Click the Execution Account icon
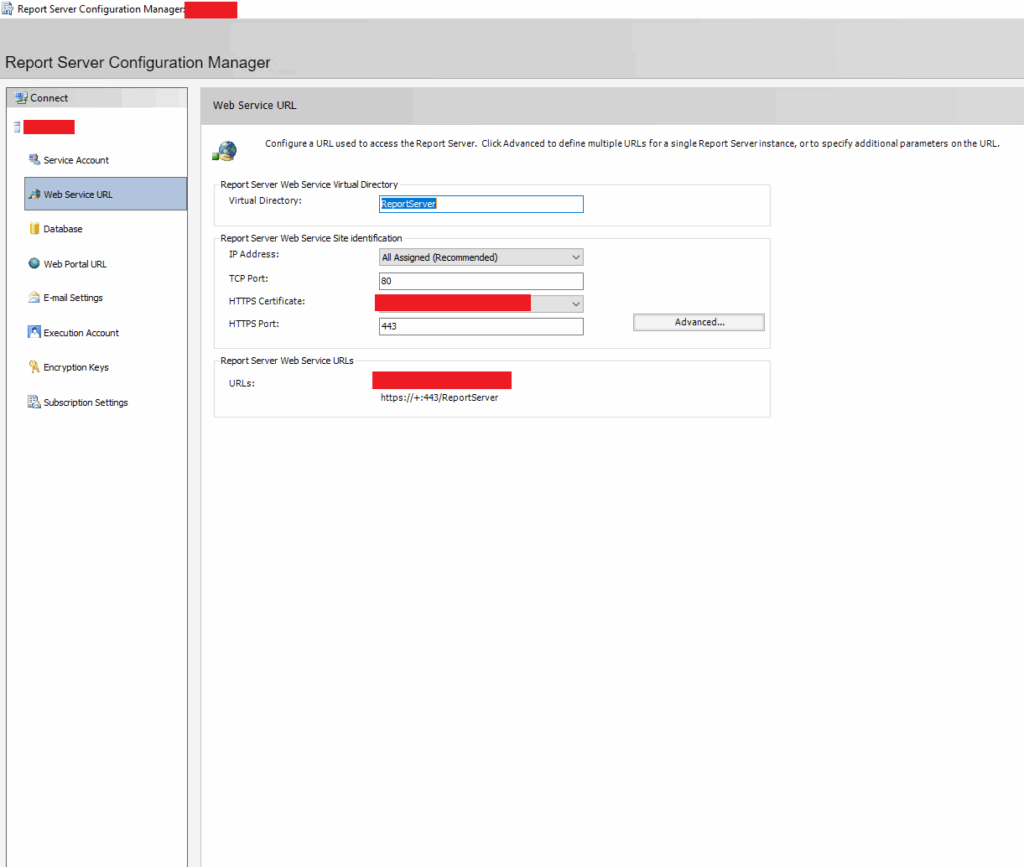 34,332
